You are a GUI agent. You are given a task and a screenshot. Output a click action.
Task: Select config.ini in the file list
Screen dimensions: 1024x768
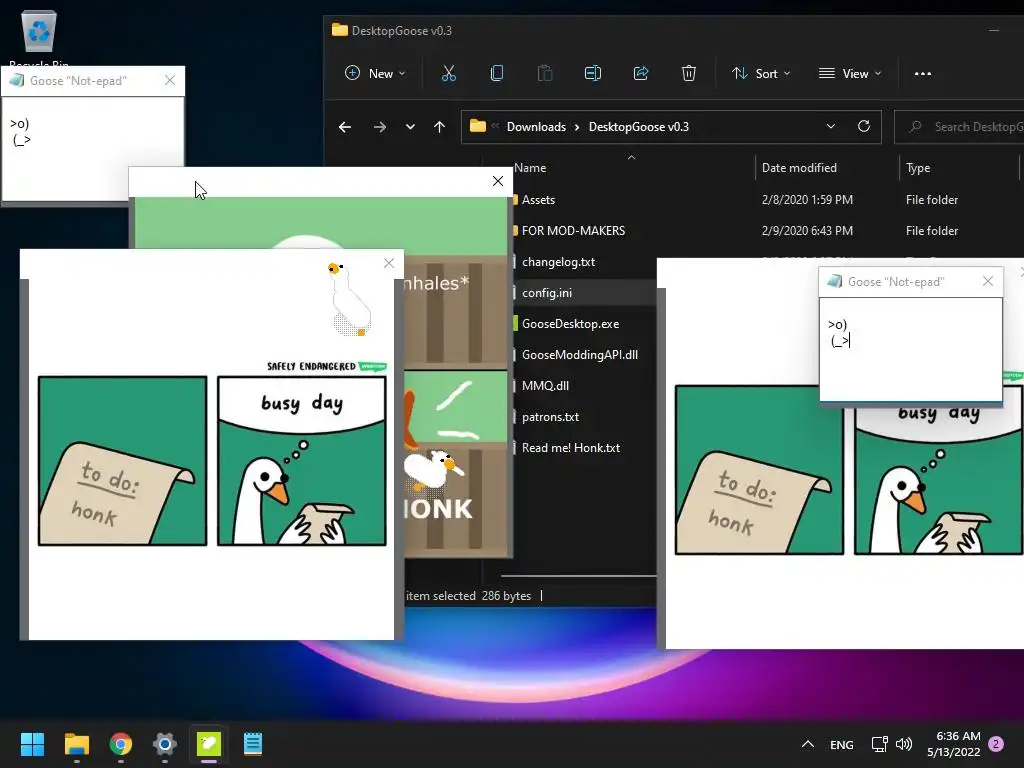(547, 293)
